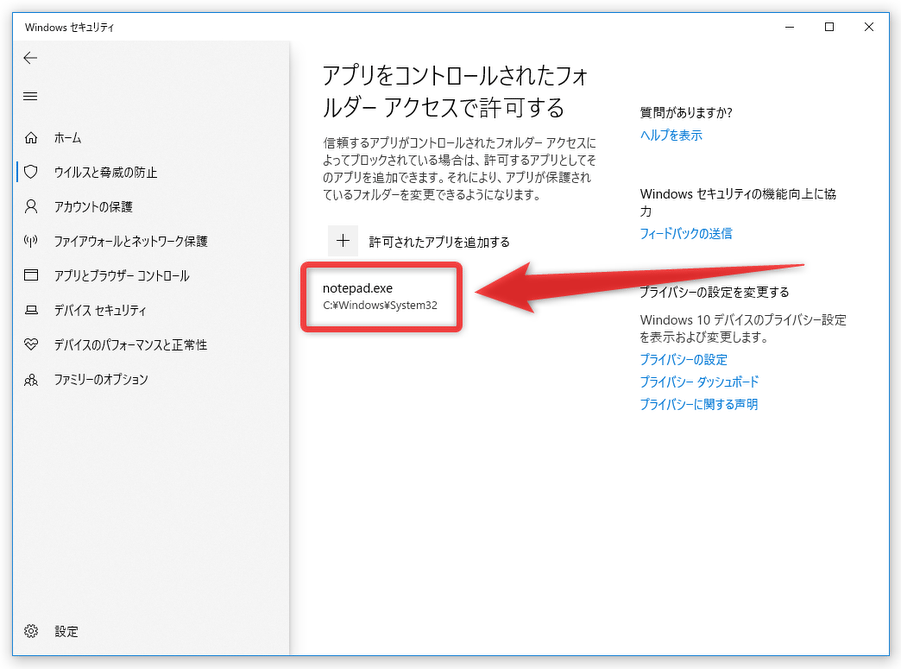Click the back arrow icon

[30, 57]
